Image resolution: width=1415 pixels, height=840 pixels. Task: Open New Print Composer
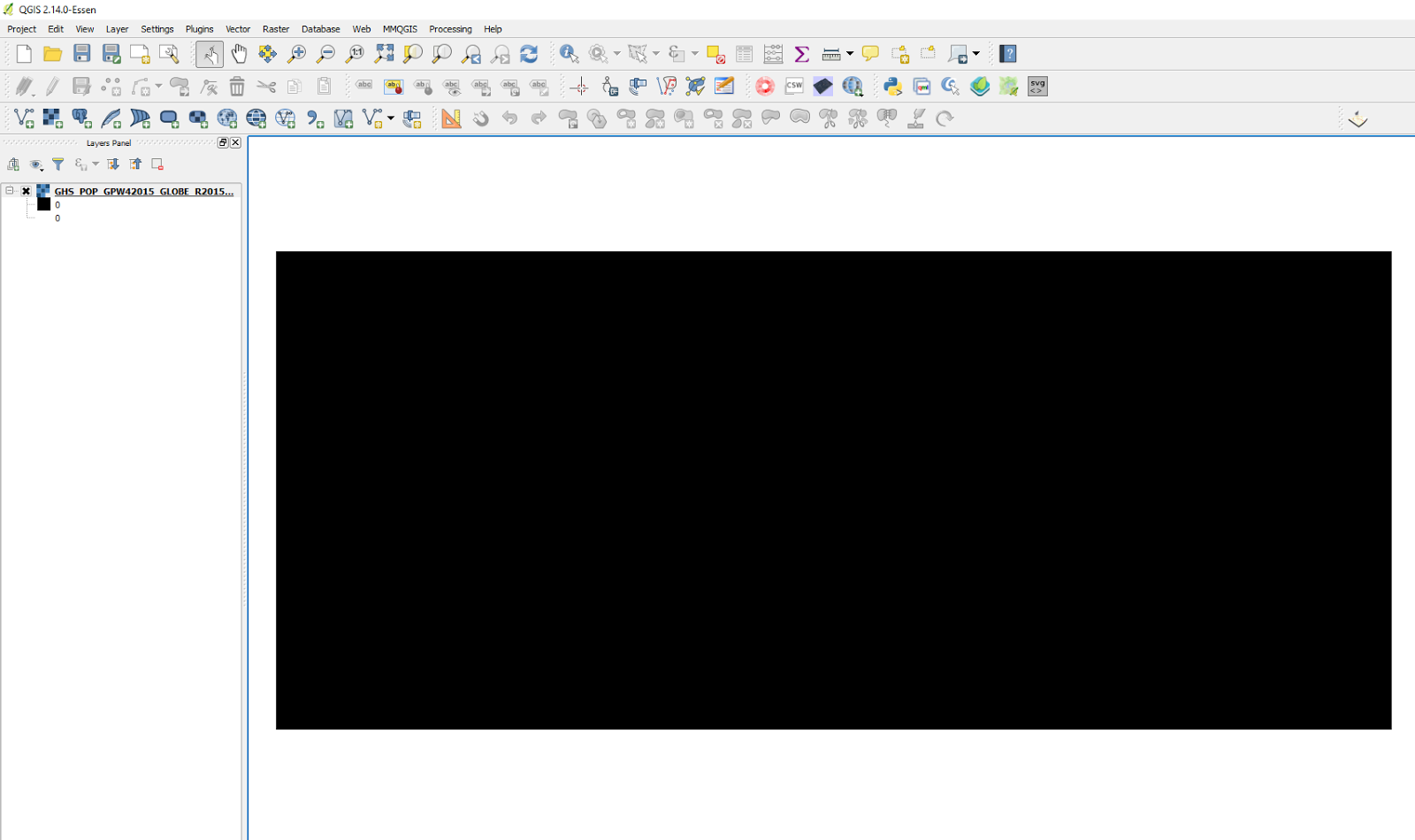140,54
